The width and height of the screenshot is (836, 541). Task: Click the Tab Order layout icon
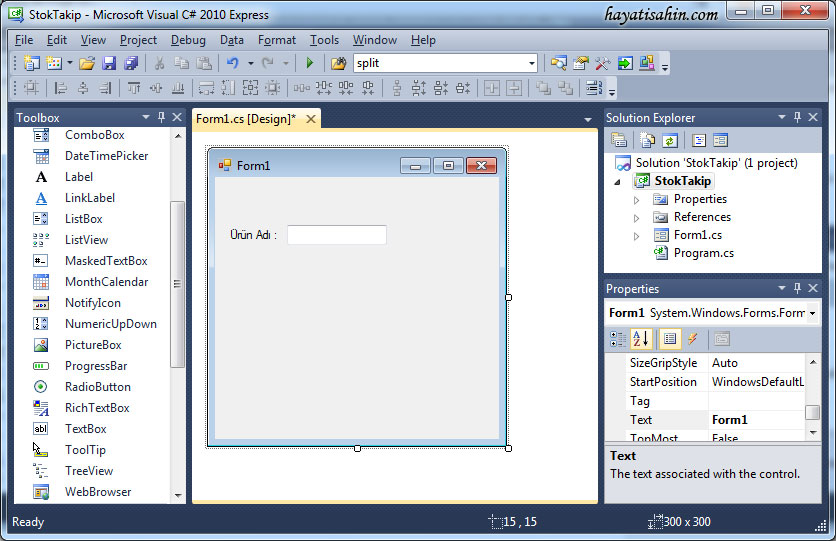pos(594,88)
